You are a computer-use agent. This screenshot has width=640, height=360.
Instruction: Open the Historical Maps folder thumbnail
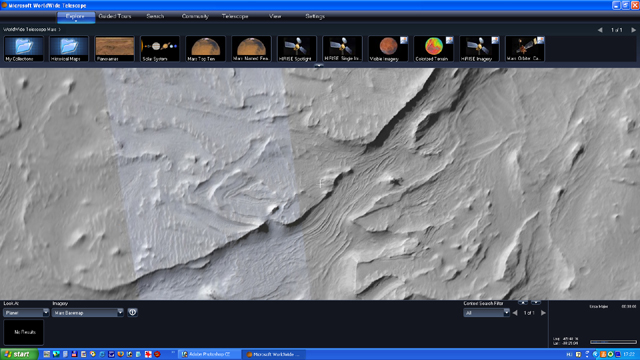click(69, 49)
